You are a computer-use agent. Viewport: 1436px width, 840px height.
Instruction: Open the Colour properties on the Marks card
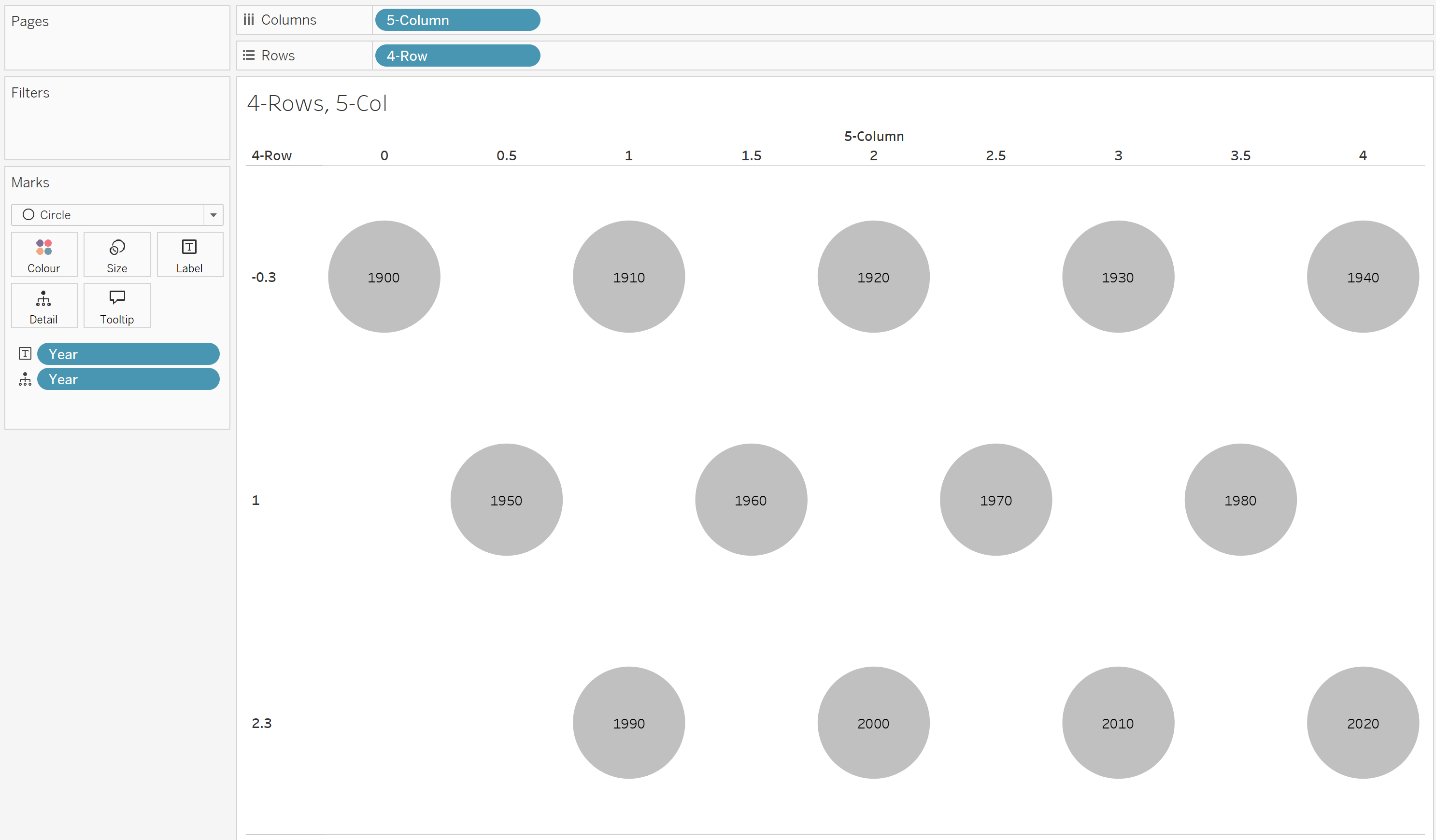click(x=43, y=254)
